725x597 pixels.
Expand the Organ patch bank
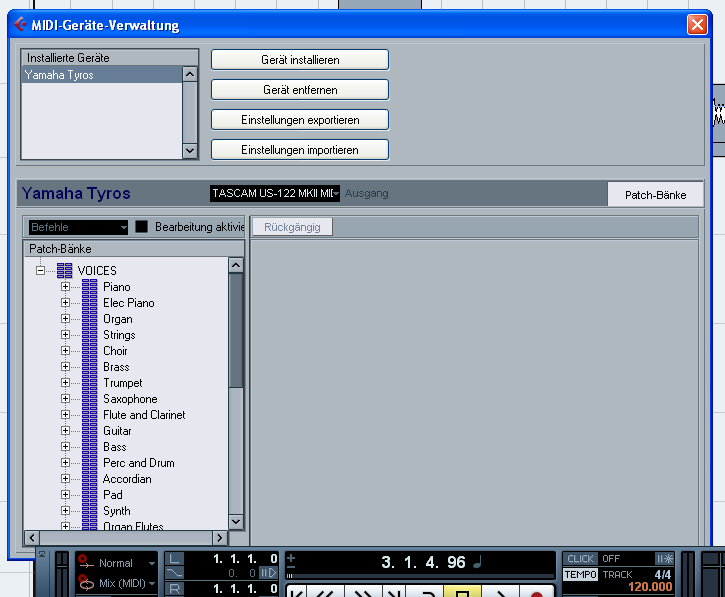coord(65,319)
